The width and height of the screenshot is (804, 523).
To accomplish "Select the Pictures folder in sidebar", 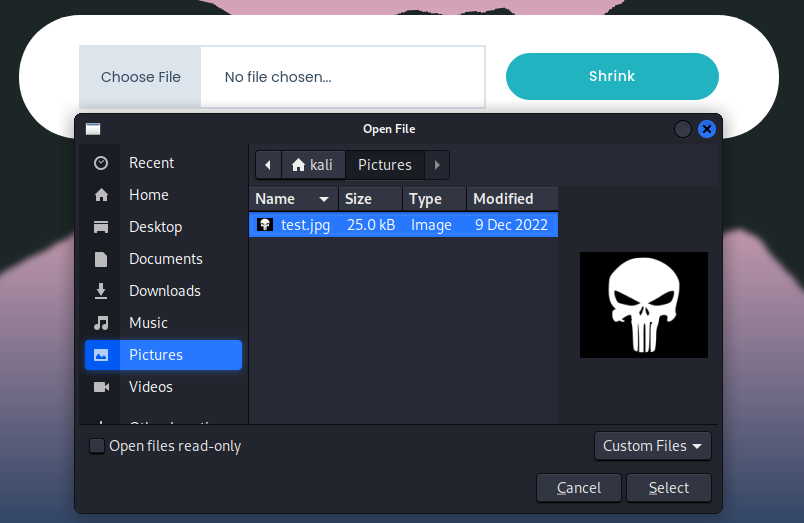I will click(x=164, y=355).
